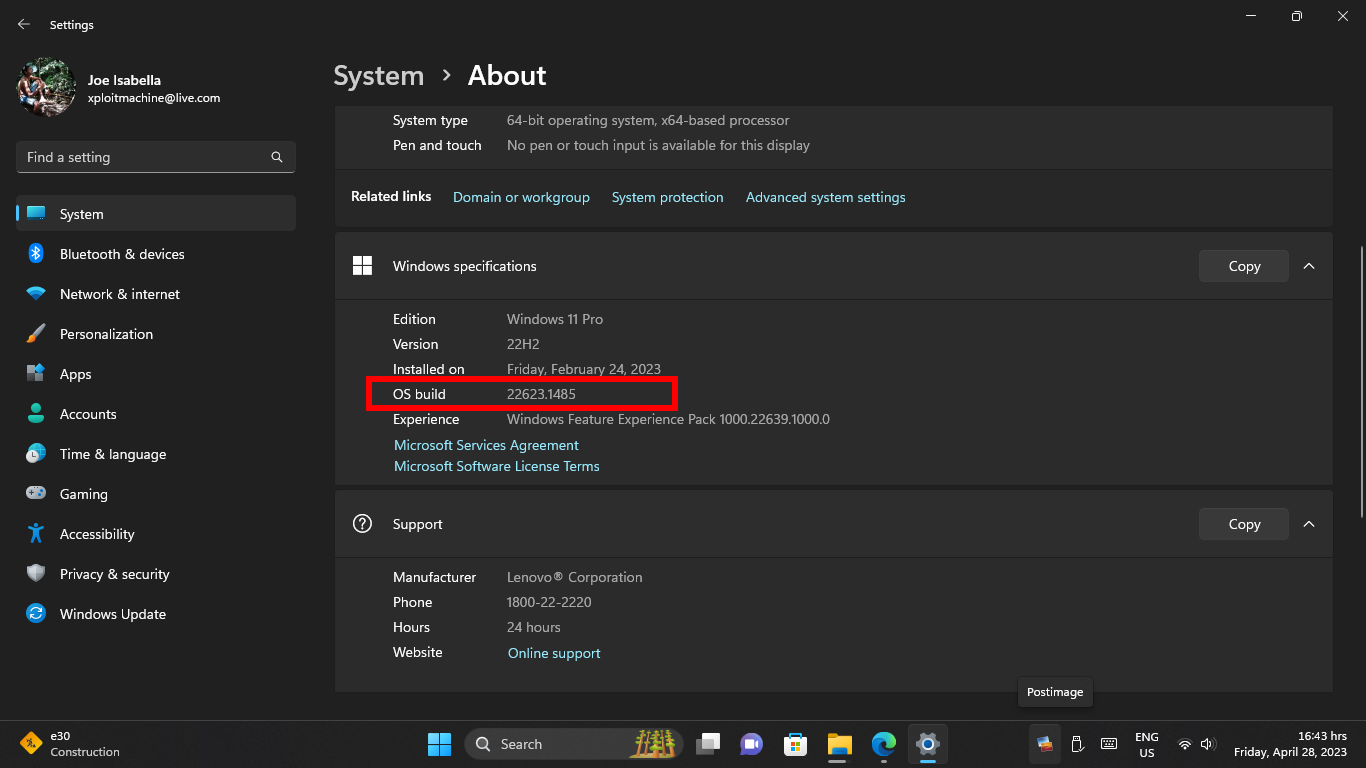Image resolution: width=1366 pixels, height=768 pixels.
Task: Open Microsoft Software License Terms link
Action: [497, 466]
